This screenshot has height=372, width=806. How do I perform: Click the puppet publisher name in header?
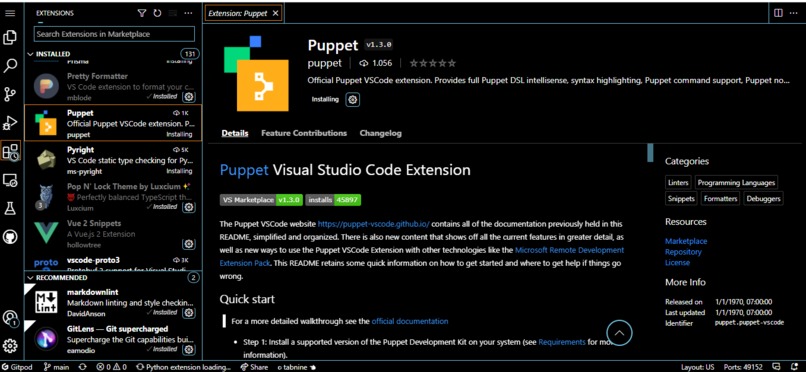[x=324, y=63]
